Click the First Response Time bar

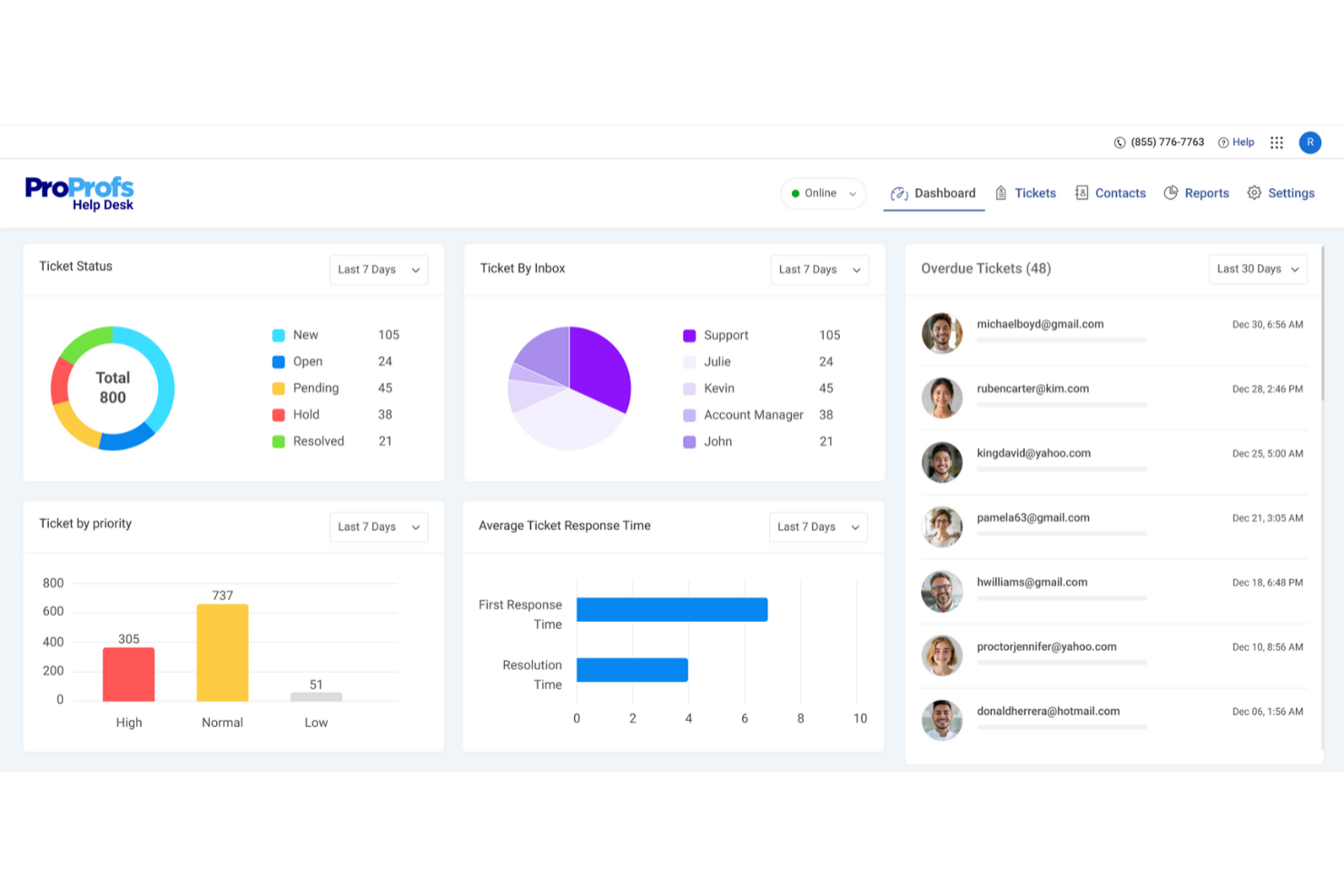coord(672,609)
